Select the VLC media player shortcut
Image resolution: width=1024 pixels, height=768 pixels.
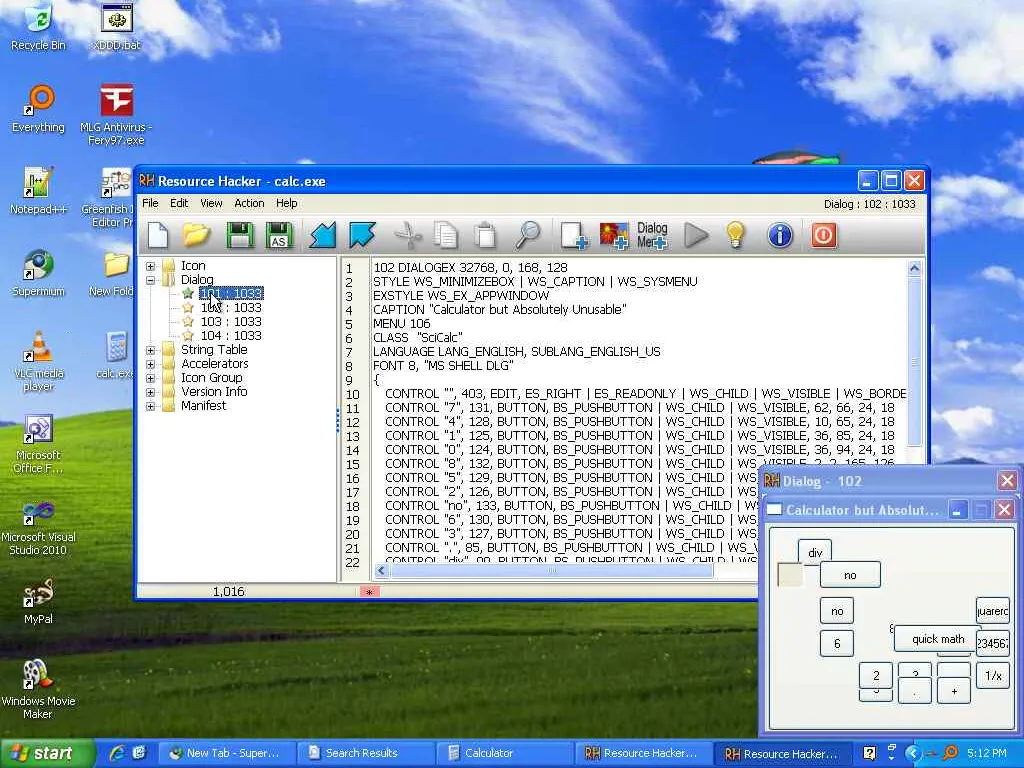tap(39, 361)
